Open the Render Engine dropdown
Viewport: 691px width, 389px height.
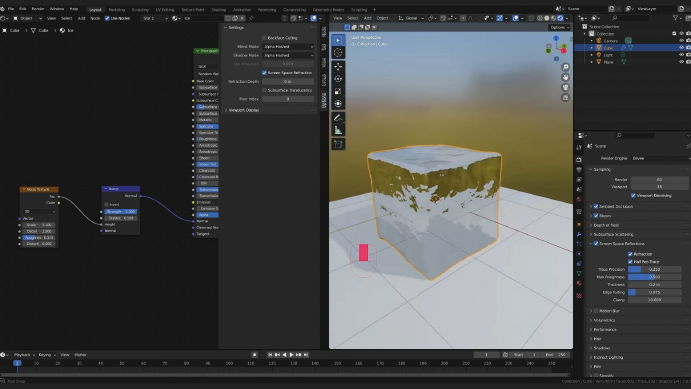[660, 158]
